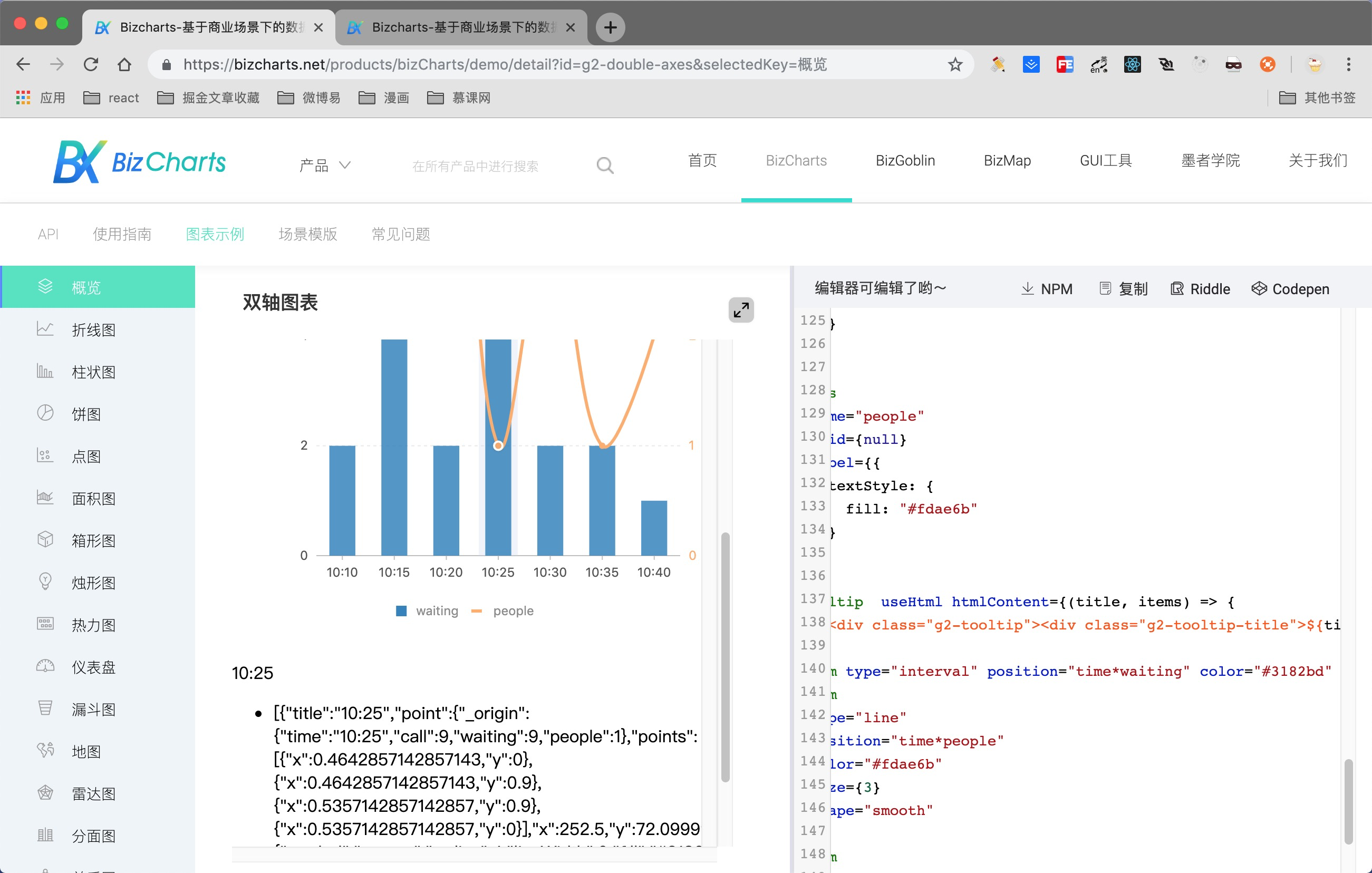Viewport: 1372px width, 873px height.
Task: Open code in Riddle
Action: point(1201,289)
